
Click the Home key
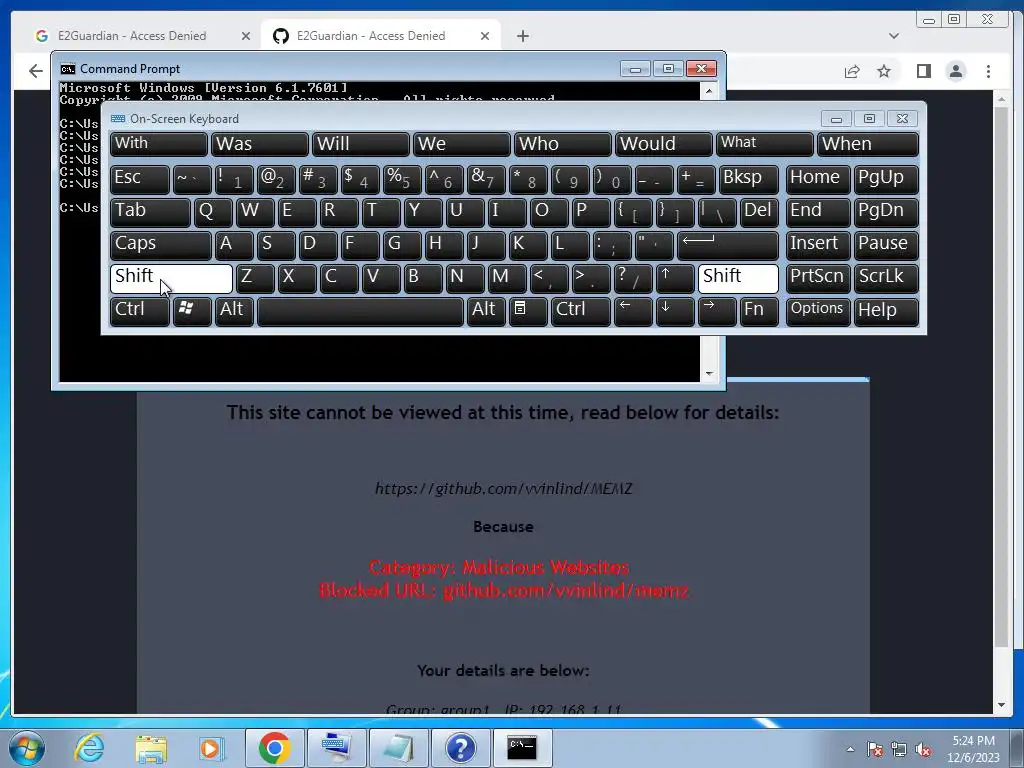click(818, 180)
